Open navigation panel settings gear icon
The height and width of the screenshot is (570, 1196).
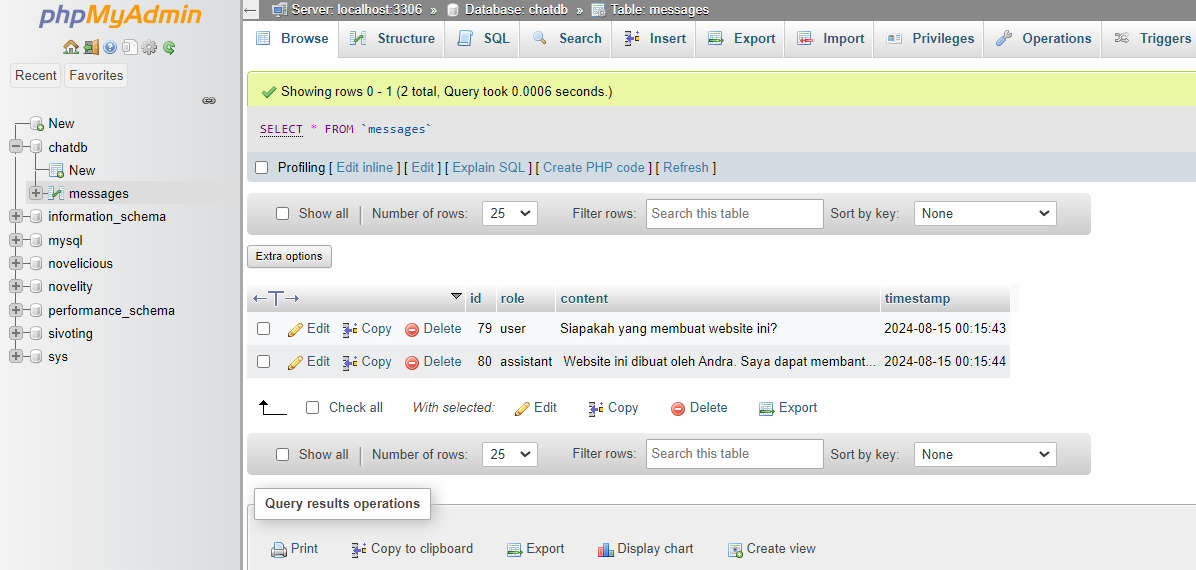[x=149, y=47]
